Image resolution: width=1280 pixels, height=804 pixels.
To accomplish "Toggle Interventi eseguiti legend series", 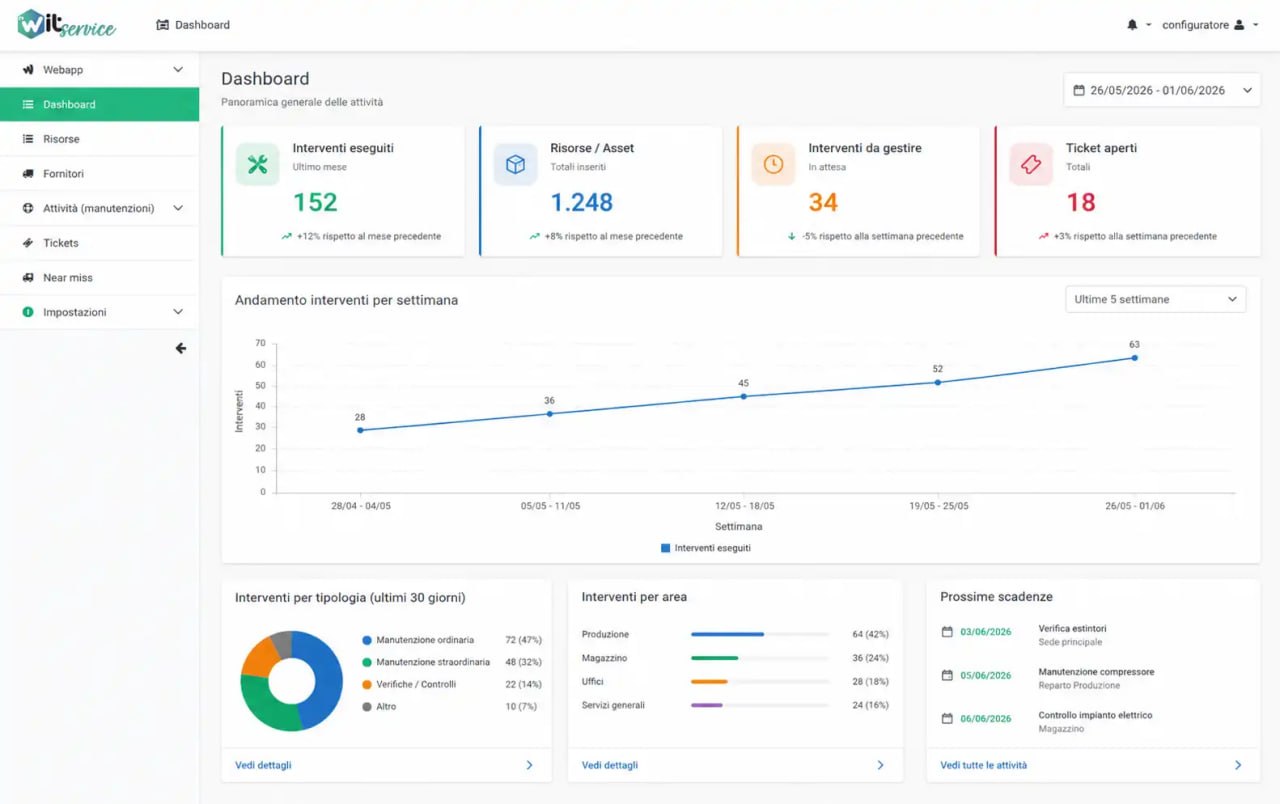I will (x=706, y=548).
